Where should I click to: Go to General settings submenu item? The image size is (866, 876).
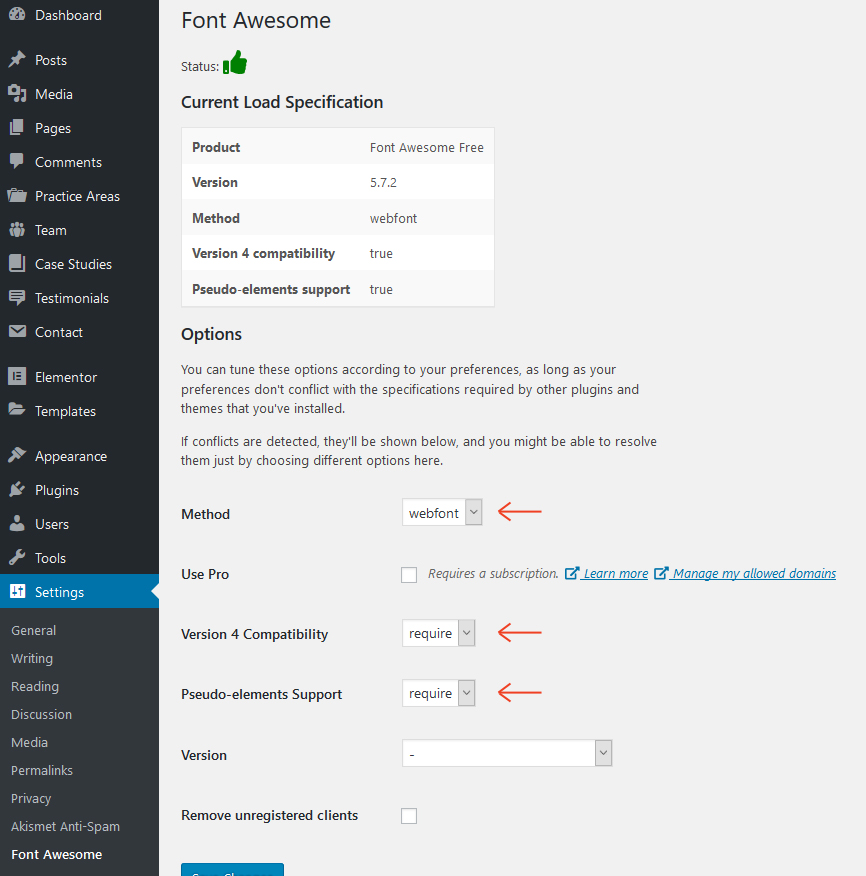(34, 630)
